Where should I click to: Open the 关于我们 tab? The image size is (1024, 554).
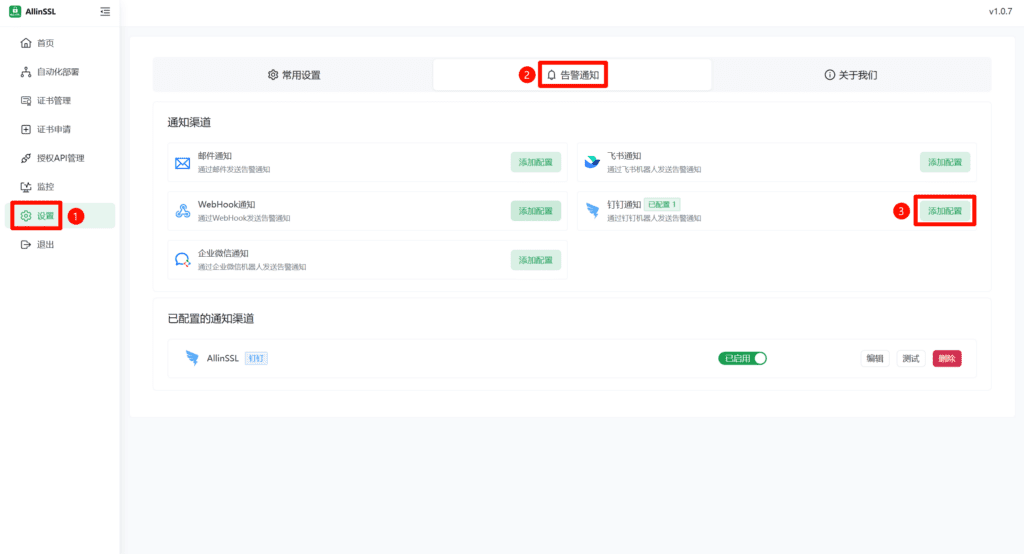(x=851, y=75)
